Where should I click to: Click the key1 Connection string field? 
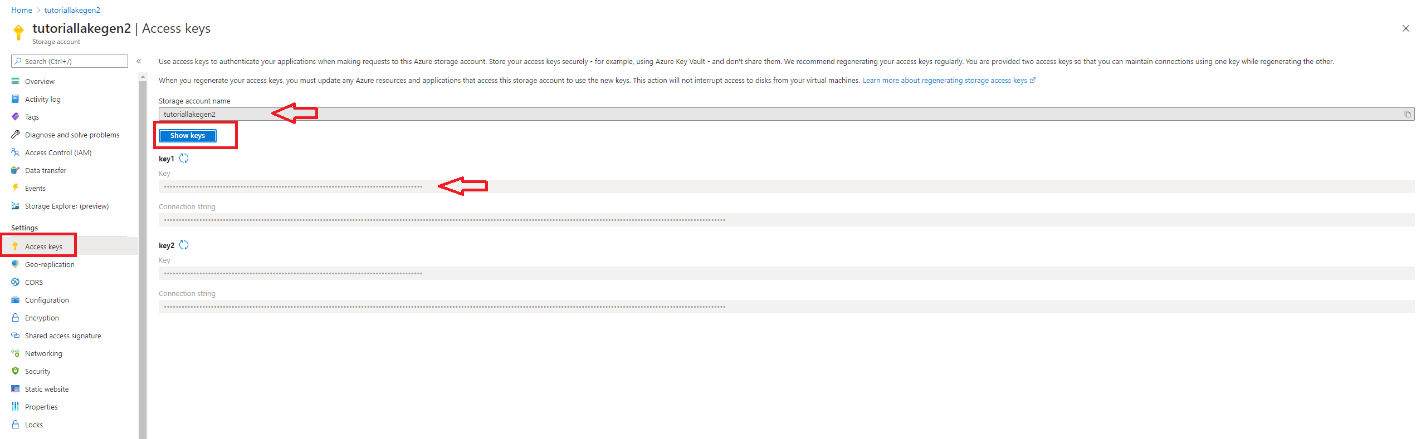pos(786,220)
